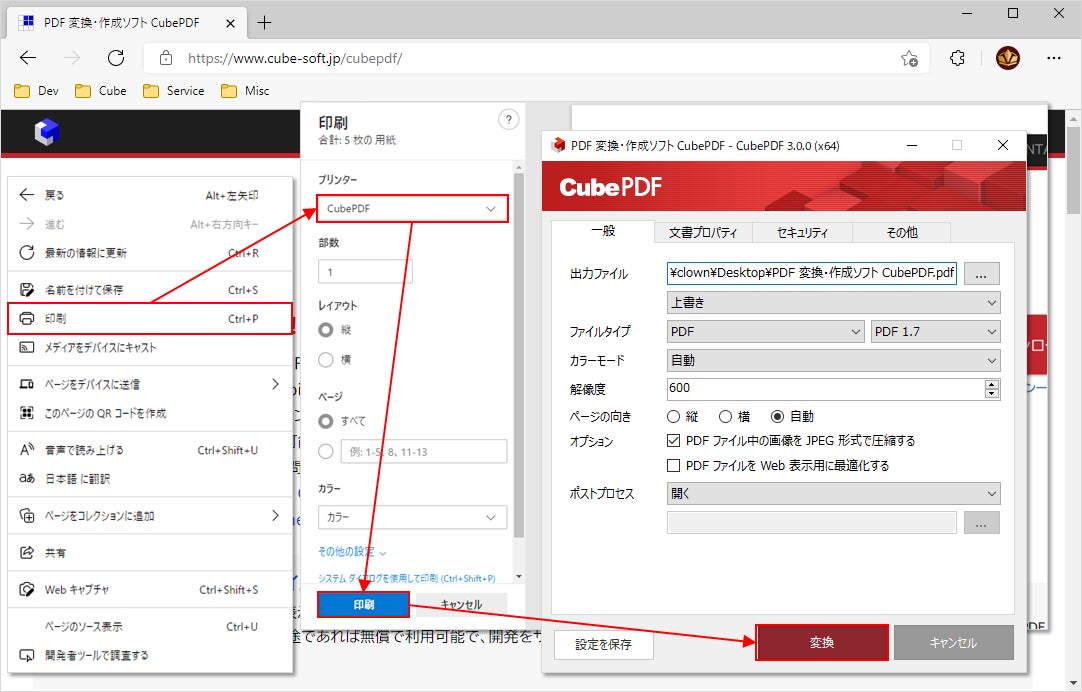Open the カラーモード 自動 dropdown
1082x692 pixels.
tap(834, 361)
